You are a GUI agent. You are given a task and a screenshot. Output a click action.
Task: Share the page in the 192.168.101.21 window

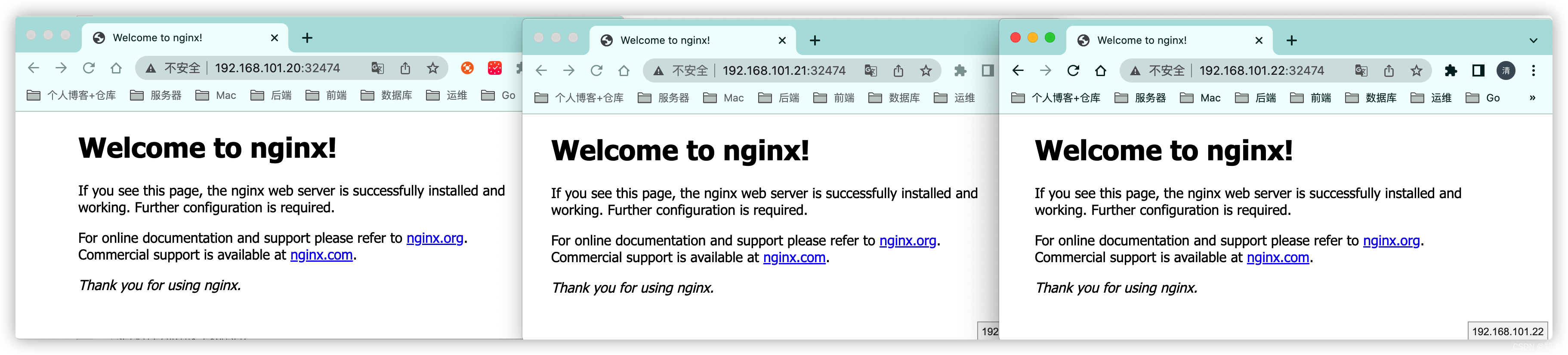(898, 70)
